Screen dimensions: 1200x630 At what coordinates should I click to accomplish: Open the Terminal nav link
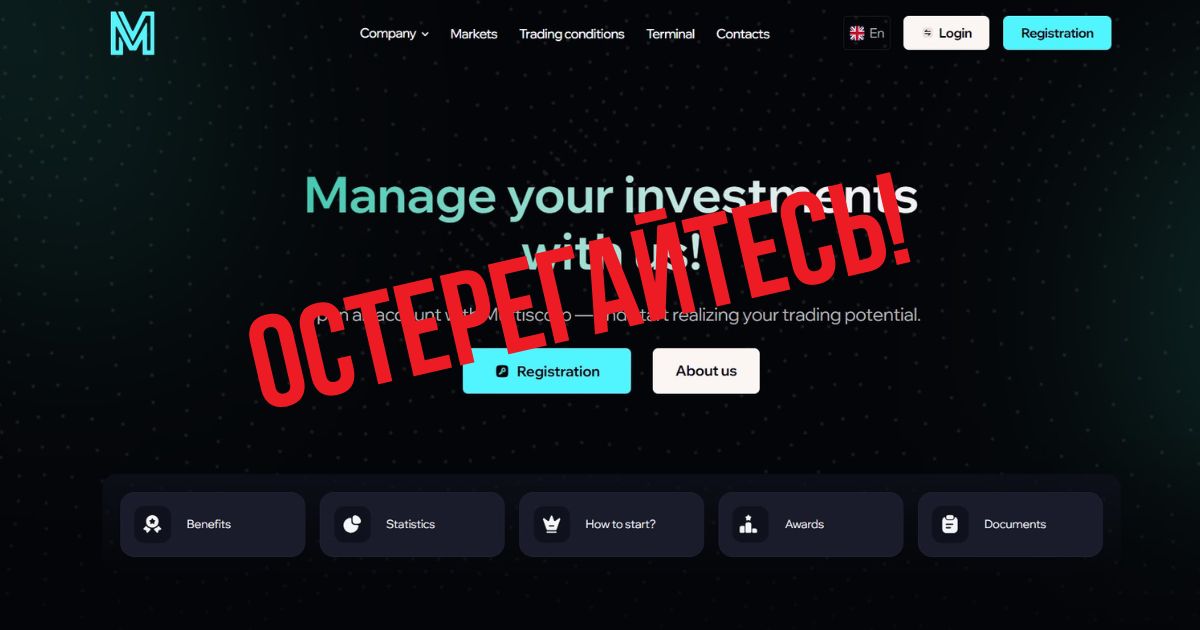(670, 34)
